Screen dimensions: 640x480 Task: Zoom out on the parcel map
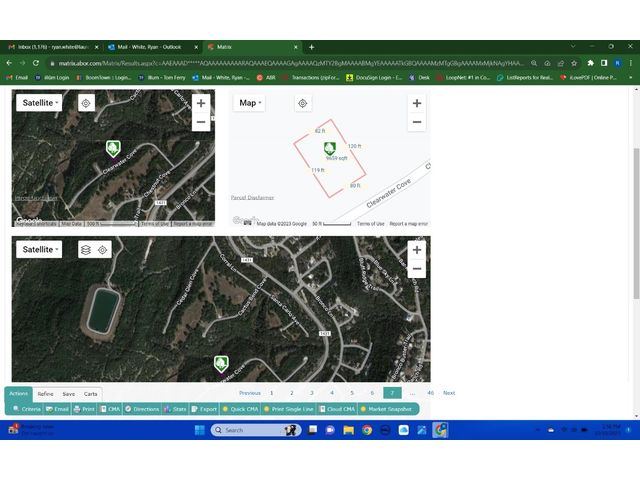(x=417, y=122)
